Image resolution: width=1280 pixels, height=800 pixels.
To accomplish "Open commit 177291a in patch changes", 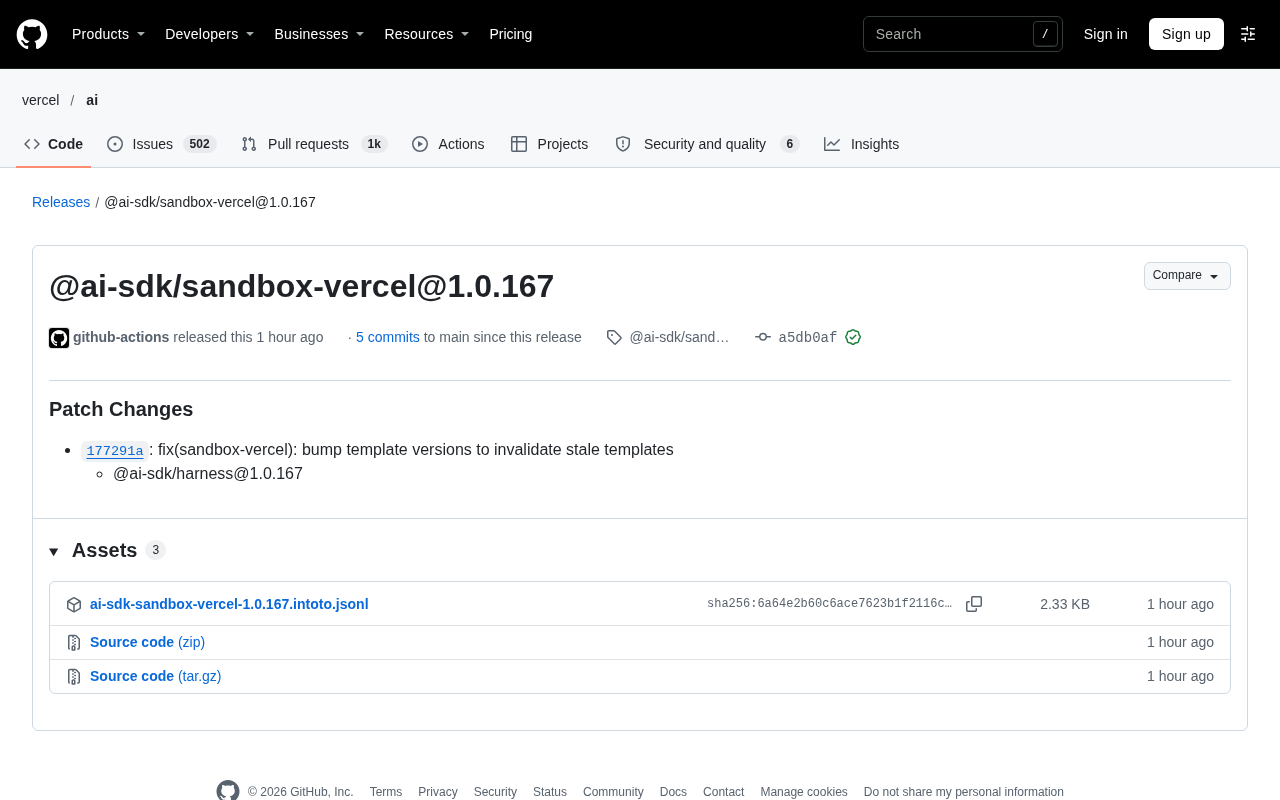I will 115,451.
